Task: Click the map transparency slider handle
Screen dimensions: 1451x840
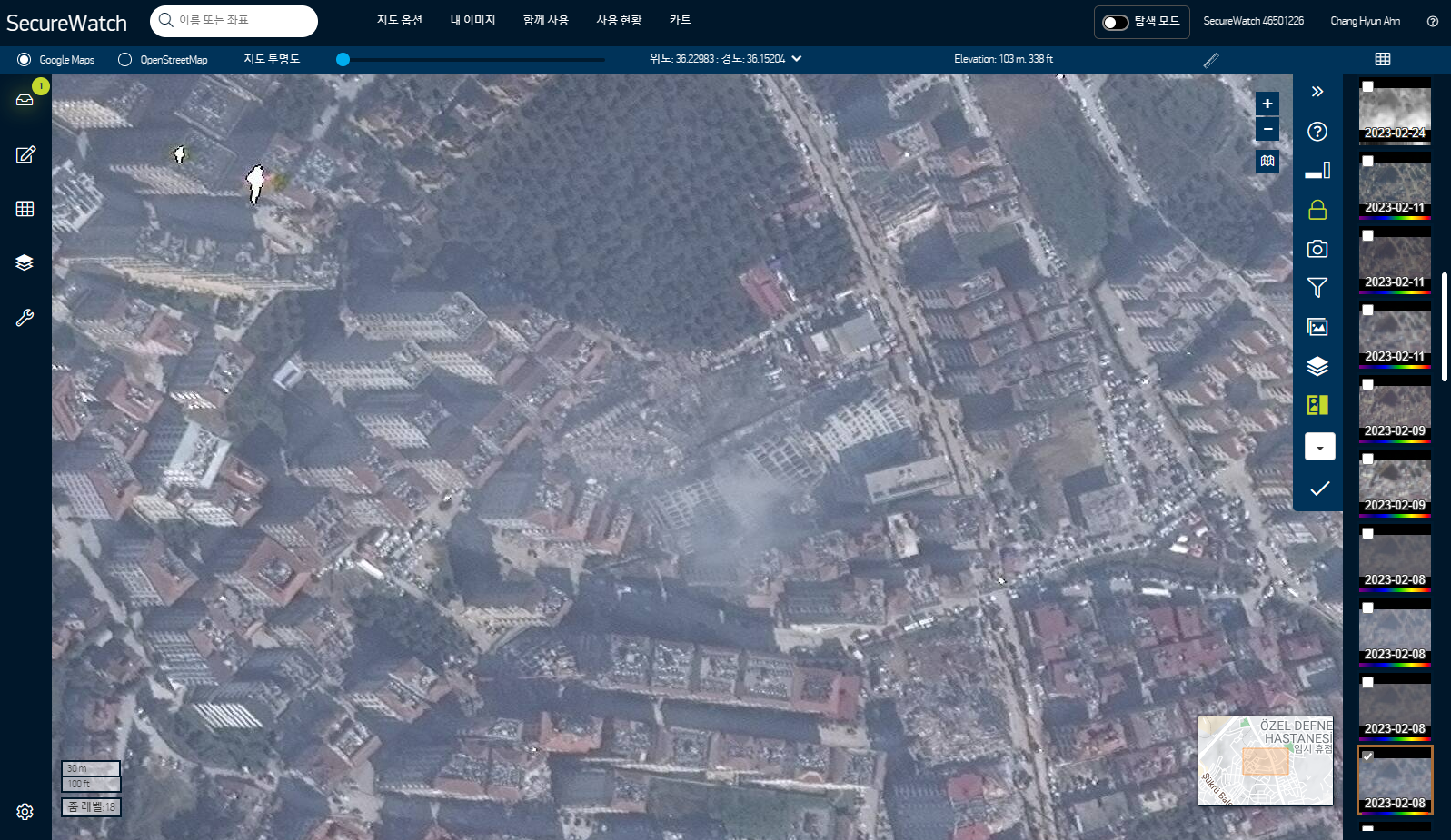Action: tap(343, 59)
